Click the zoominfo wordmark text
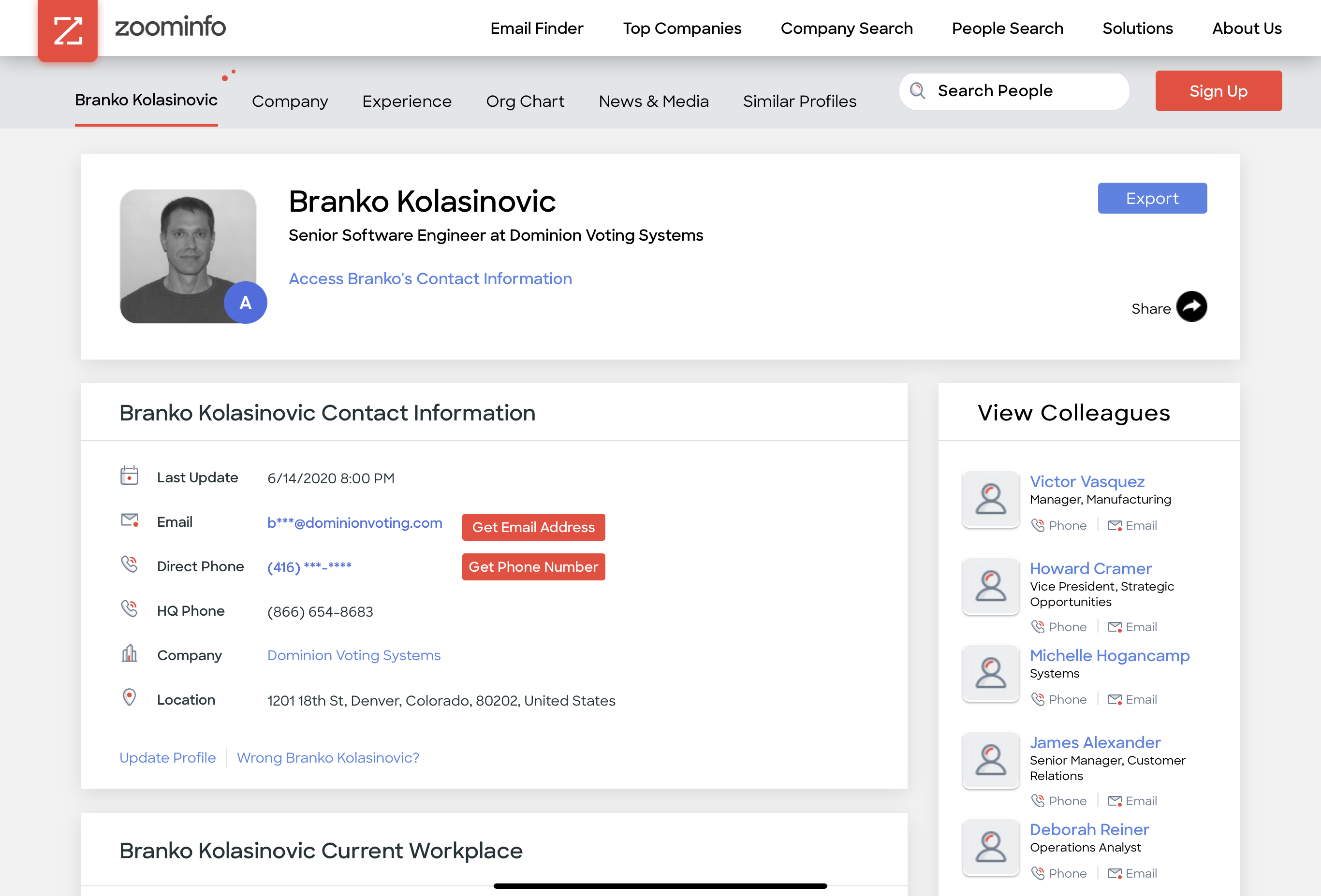The height and width of the screenshot is (896, 1321). coord(170,26)
